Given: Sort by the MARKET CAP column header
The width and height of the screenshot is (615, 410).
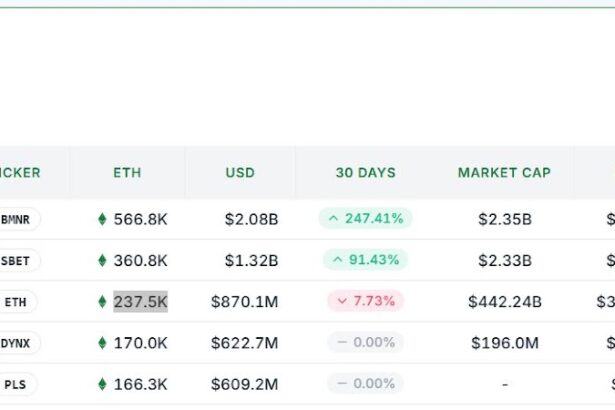Looking at the screenshot, I should 504,173.
